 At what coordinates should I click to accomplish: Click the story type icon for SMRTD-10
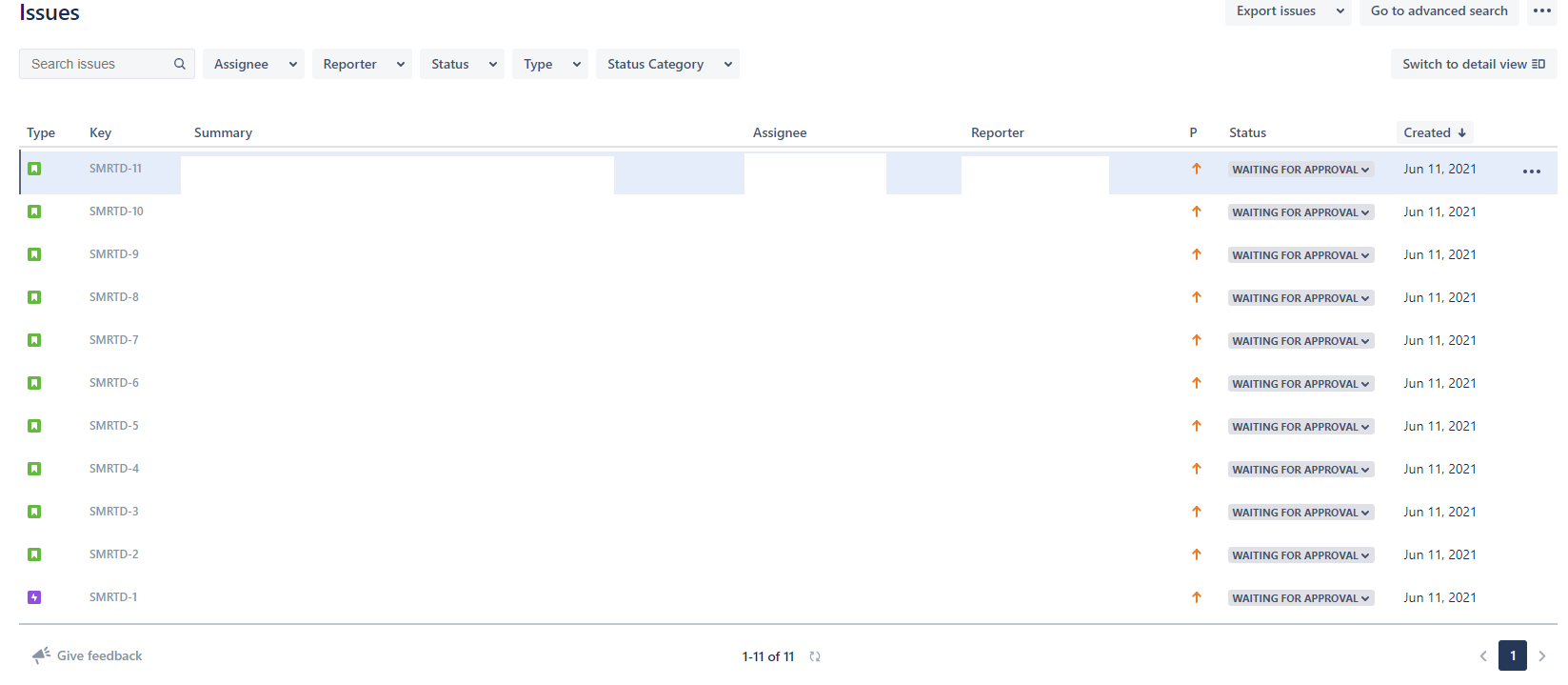(x=34, y=212)
